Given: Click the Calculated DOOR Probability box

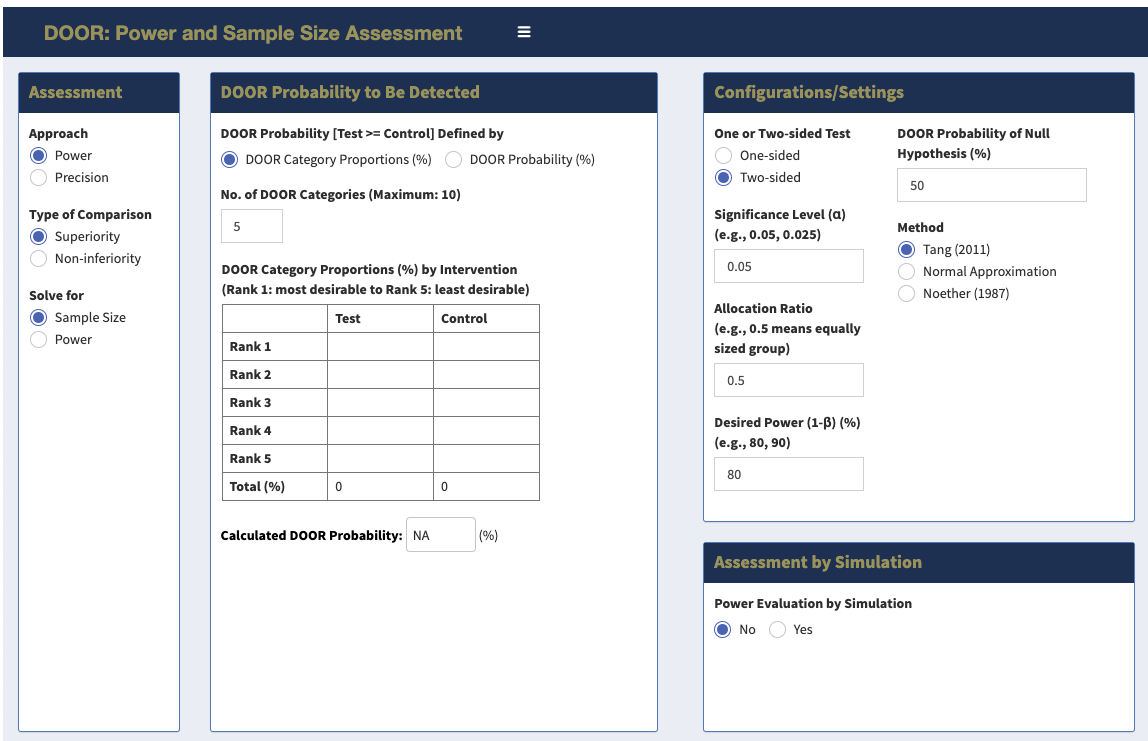Looking at the screenshot, I should (440, 535).
